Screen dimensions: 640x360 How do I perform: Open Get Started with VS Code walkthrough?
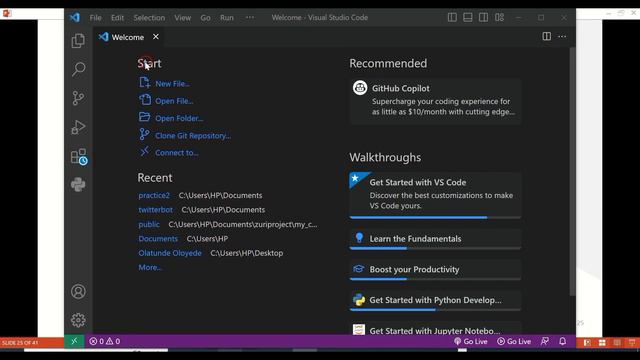point(435,195)
